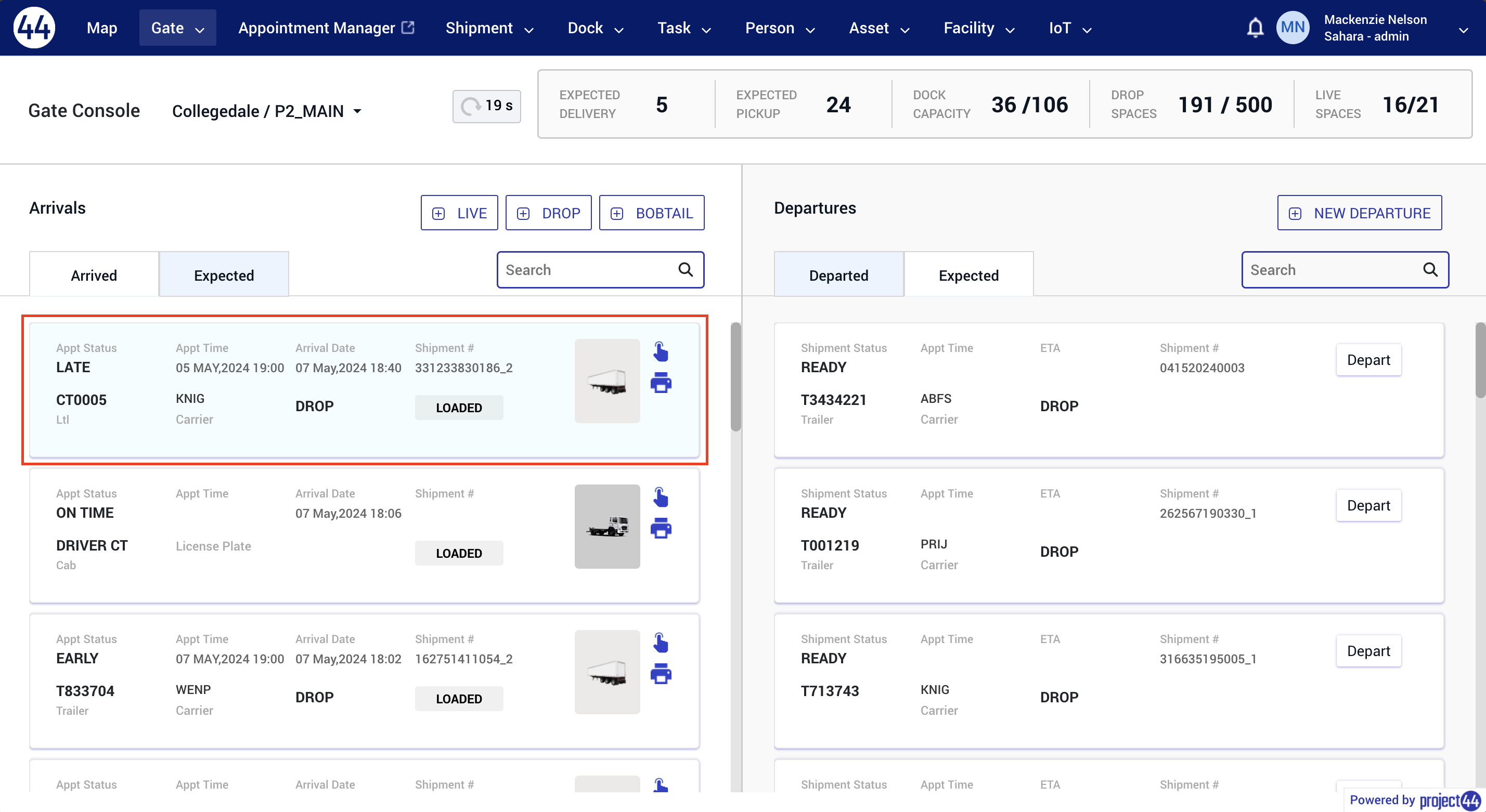The height and width of the screenshot is (812, 1486).
Task: Click the Departures list scrollbar
Action: [1480, 360]
